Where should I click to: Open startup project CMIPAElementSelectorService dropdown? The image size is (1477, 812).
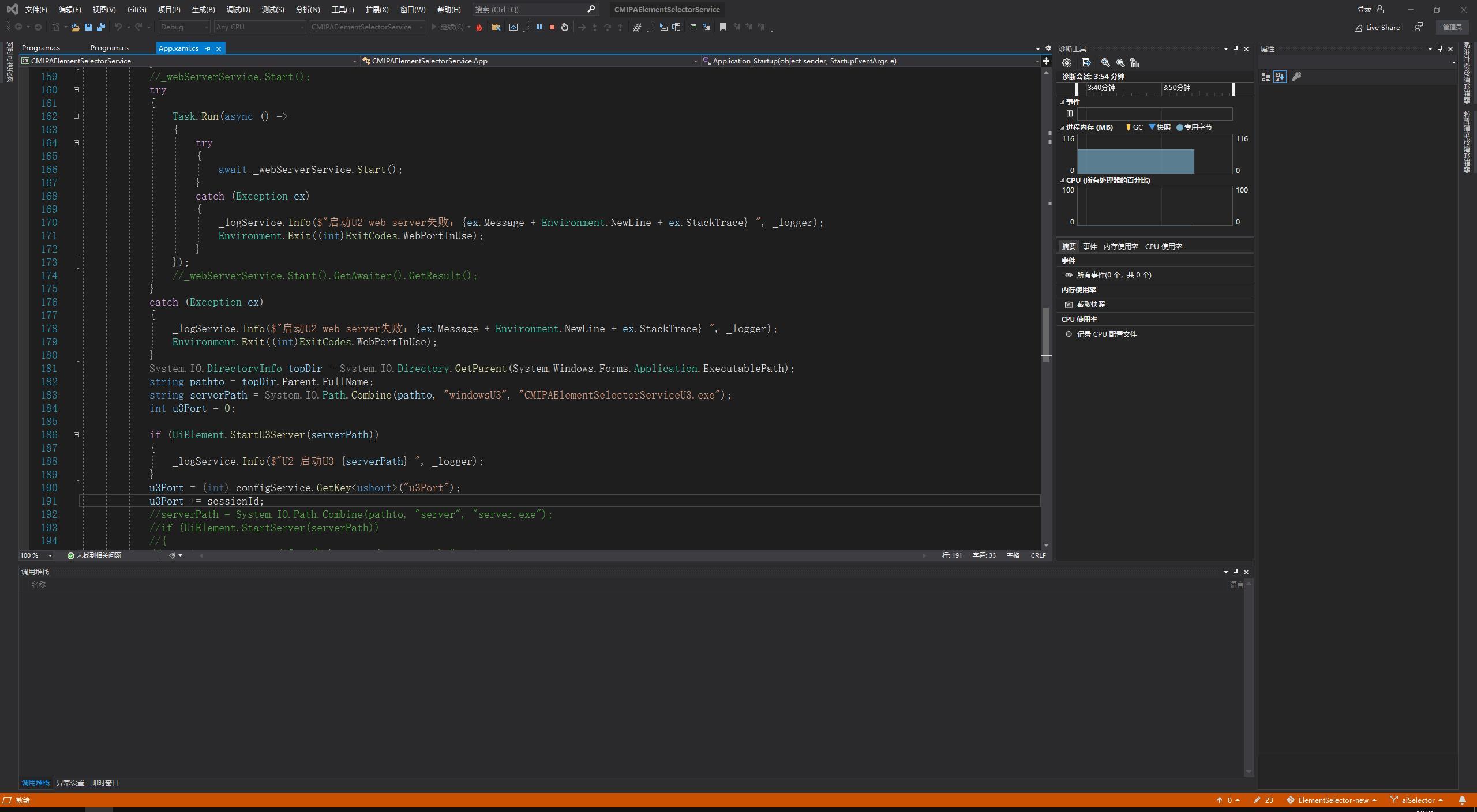click(x=367, y=27)
